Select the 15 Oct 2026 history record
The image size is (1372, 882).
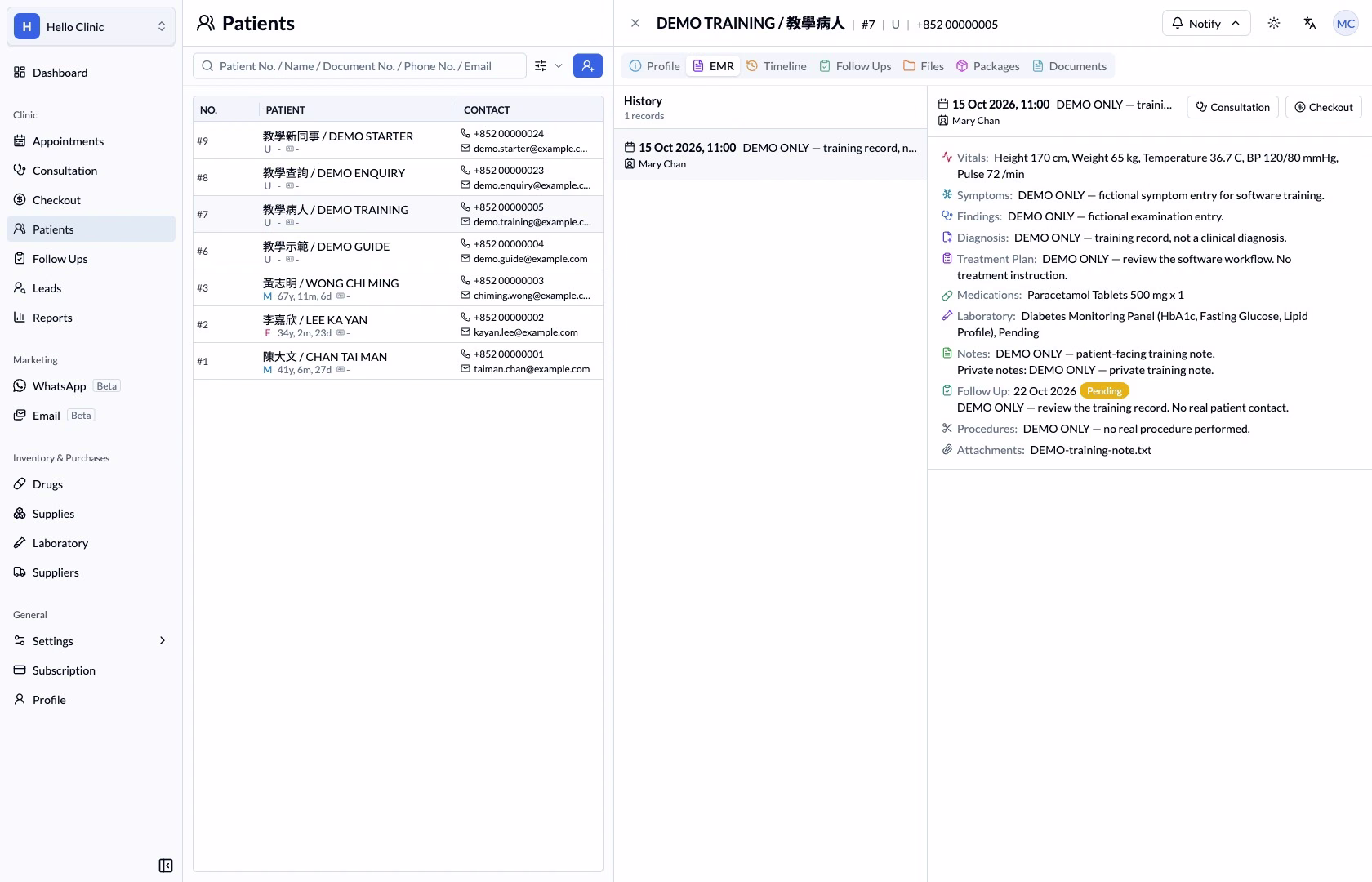pos(770,155)
